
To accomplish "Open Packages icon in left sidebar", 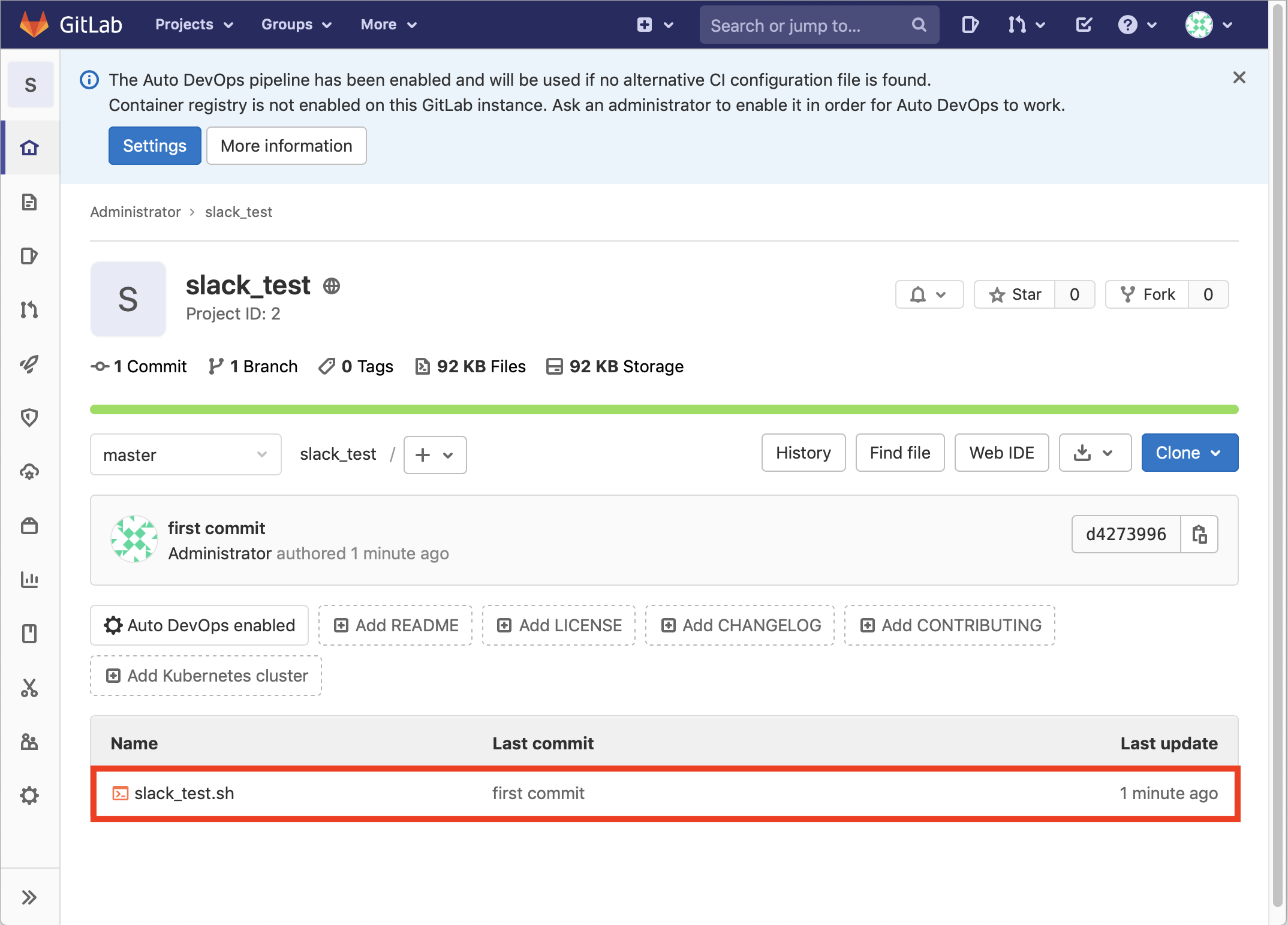I will coord(29,526).
